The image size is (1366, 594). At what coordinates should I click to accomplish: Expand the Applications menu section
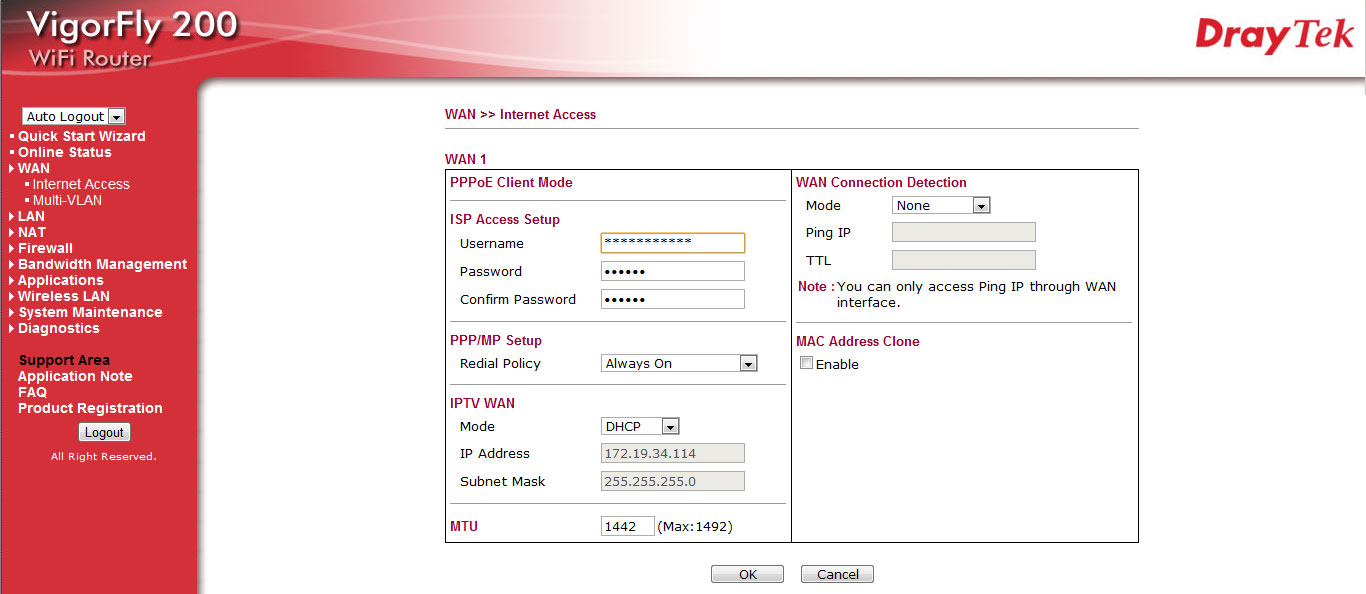[60, 280]
